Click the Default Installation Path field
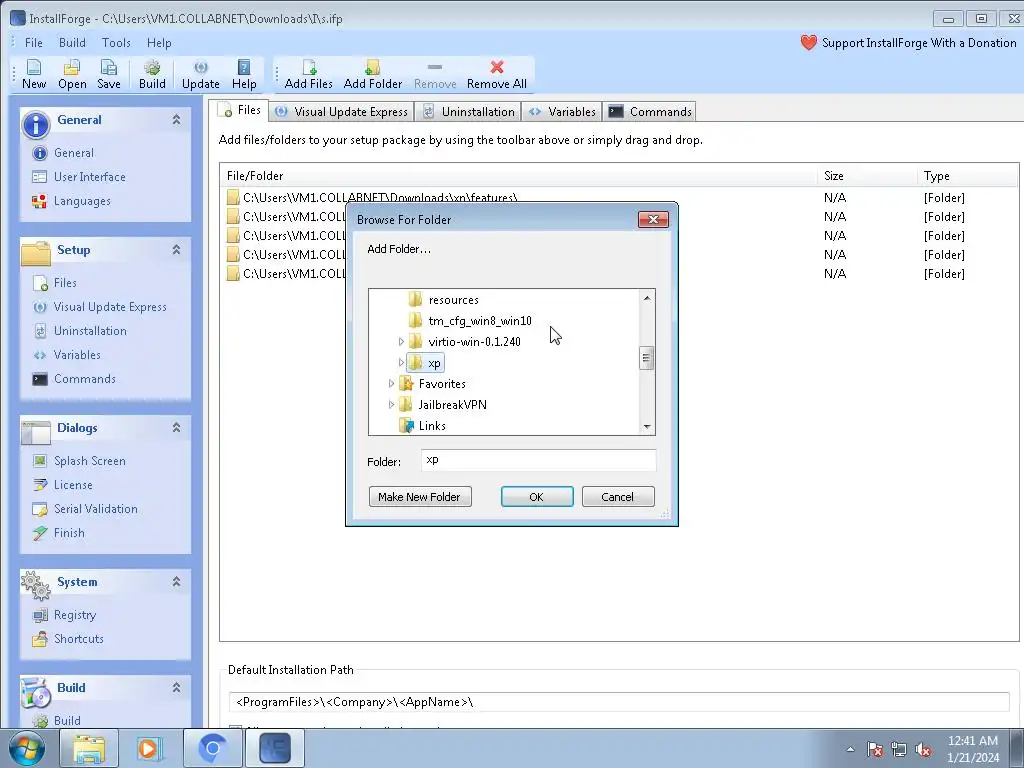 click(619, 702)
